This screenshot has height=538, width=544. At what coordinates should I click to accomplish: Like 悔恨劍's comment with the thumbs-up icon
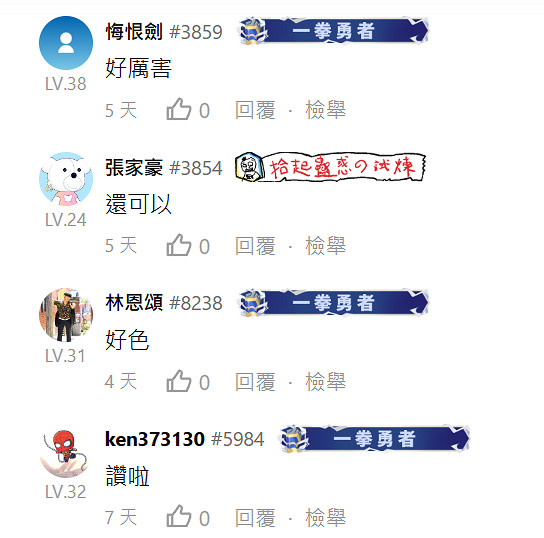pyautogui.click(x=179, y=109)
